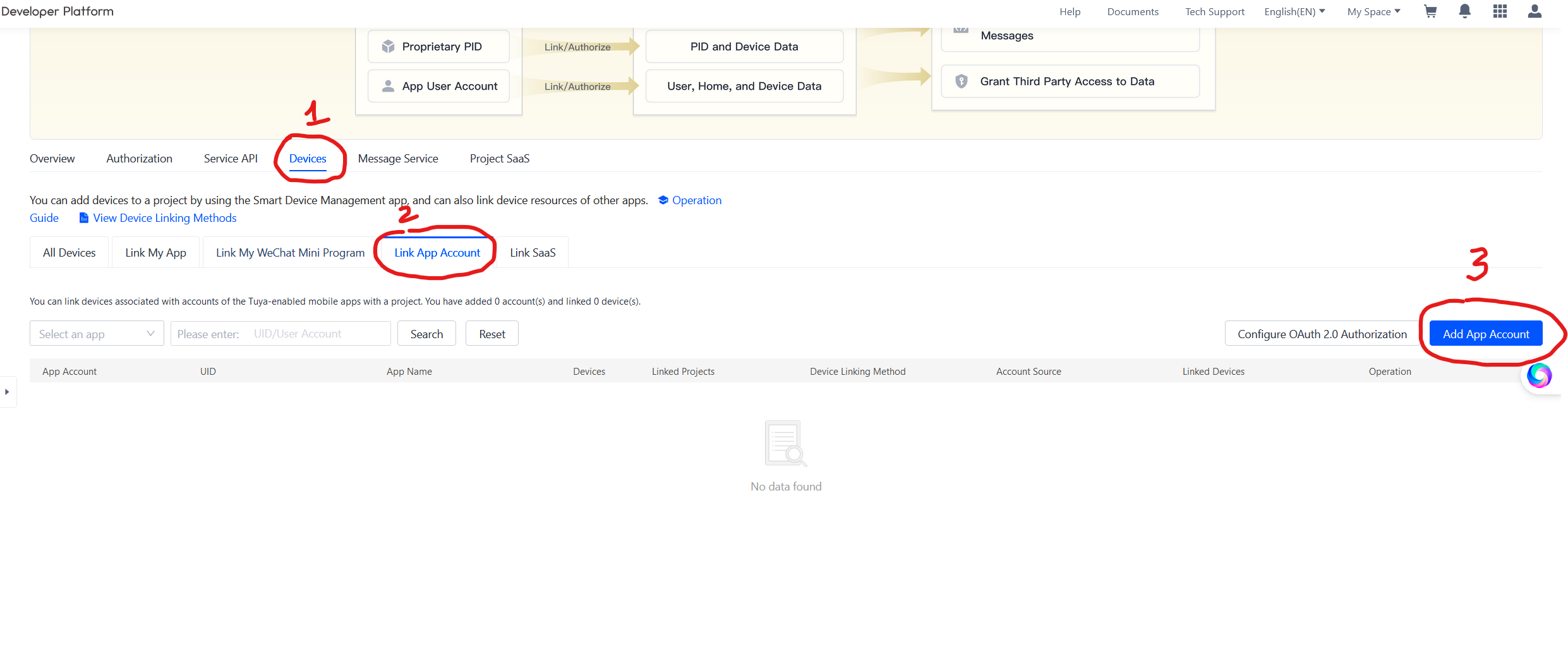Open the apps grid icon

(1500, 11)
